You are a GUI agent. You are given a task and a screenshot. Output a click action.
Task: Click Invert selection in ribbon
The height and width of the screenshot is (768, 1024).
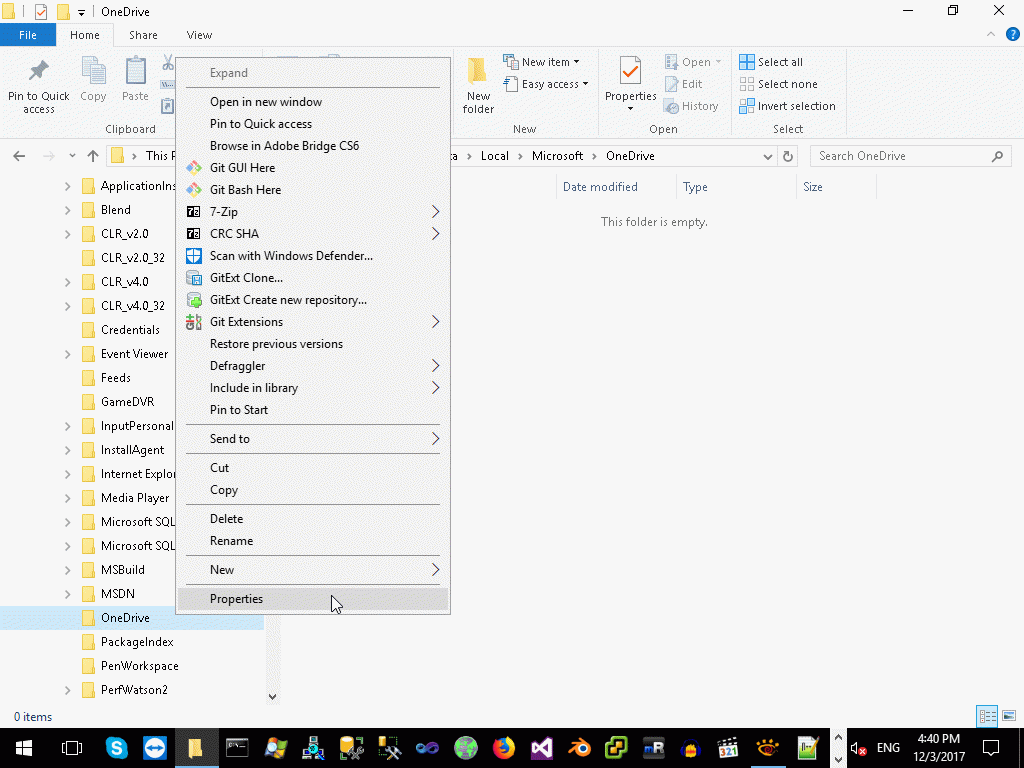[x=788, y=106]
